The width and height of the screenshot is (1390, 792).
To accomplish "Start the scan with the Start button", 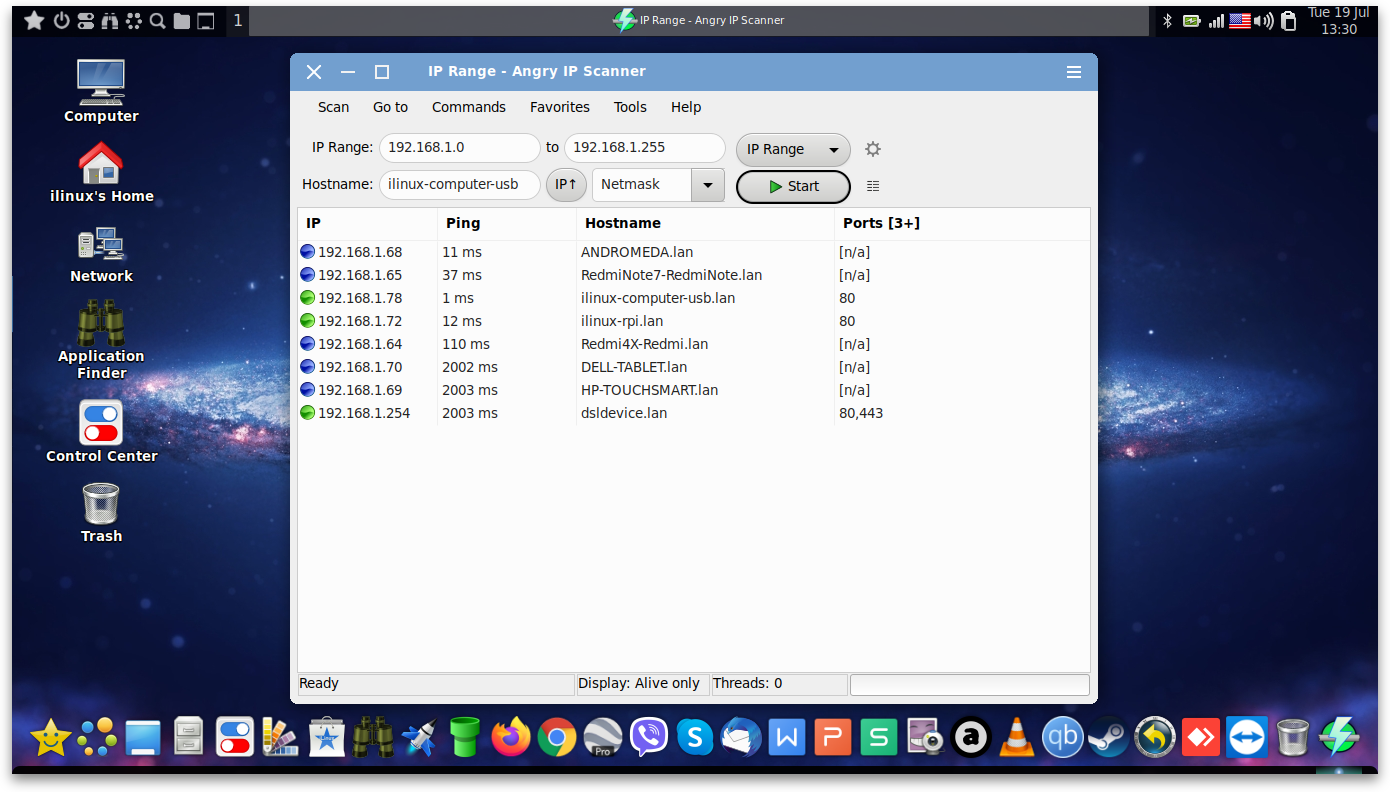I will point(793,186).
